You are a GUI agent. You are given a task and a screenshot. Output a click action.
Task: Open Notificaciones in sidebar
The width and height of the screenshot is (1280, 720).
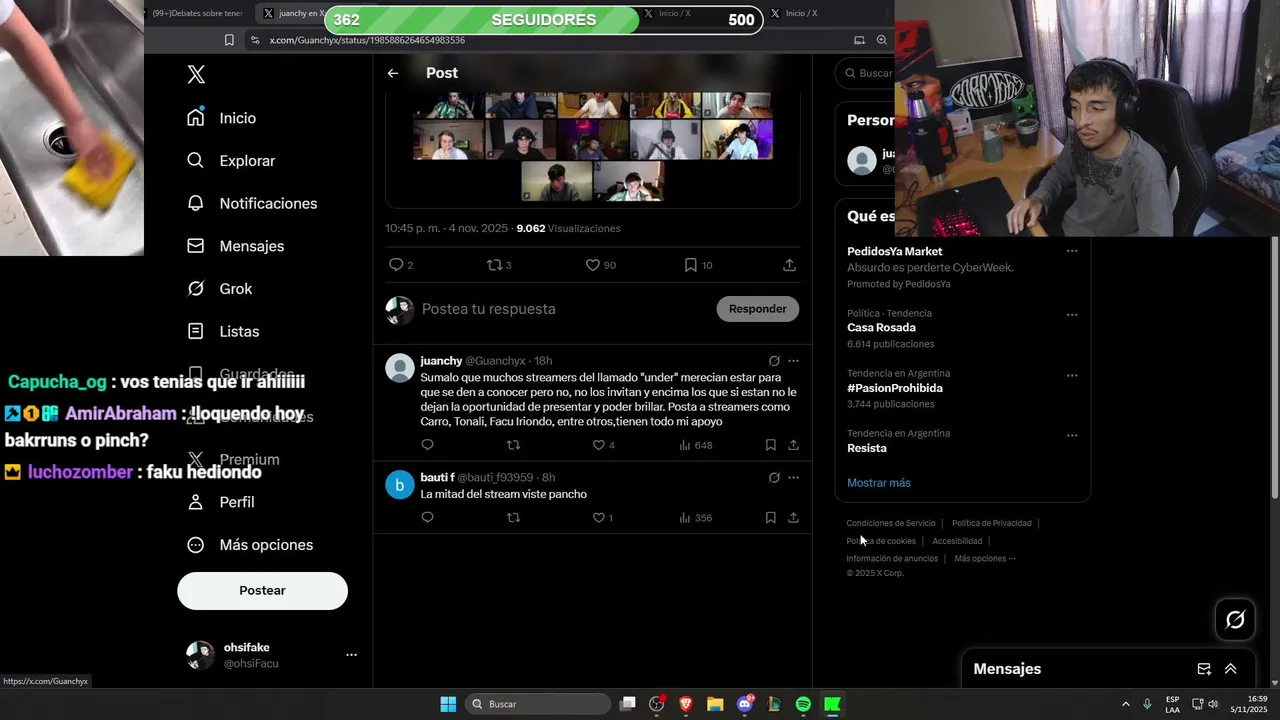click(x=252, y=203)
